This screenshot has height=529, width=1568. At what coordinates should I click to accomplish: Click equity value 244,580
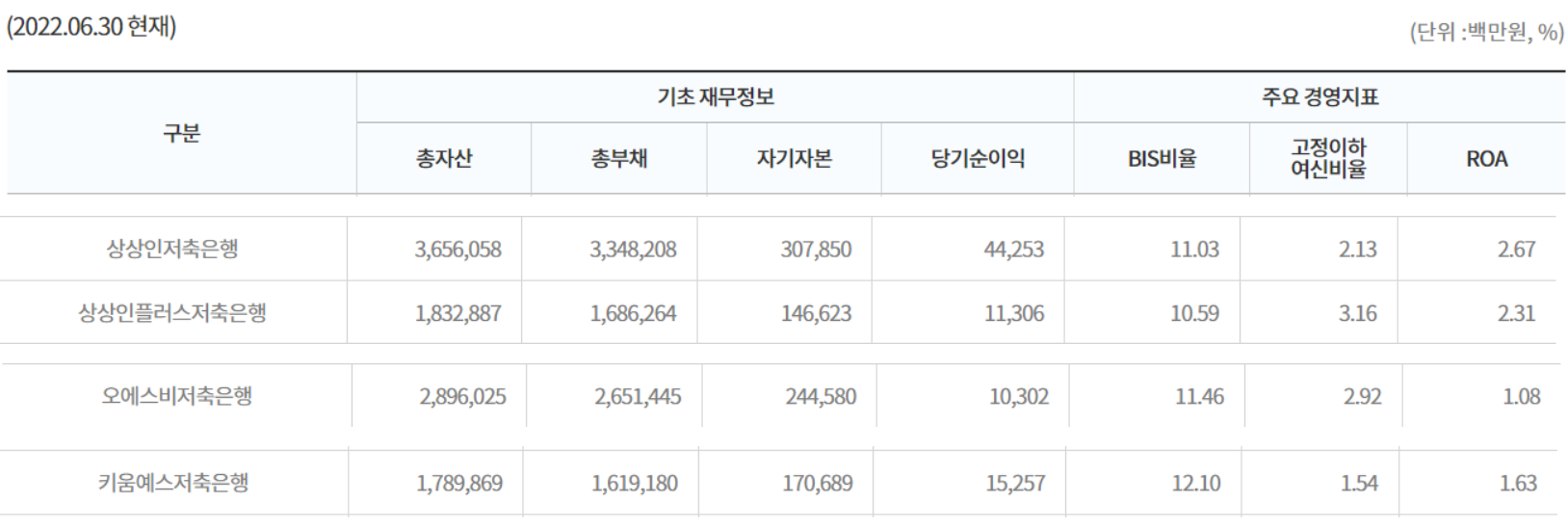point(821,396)
